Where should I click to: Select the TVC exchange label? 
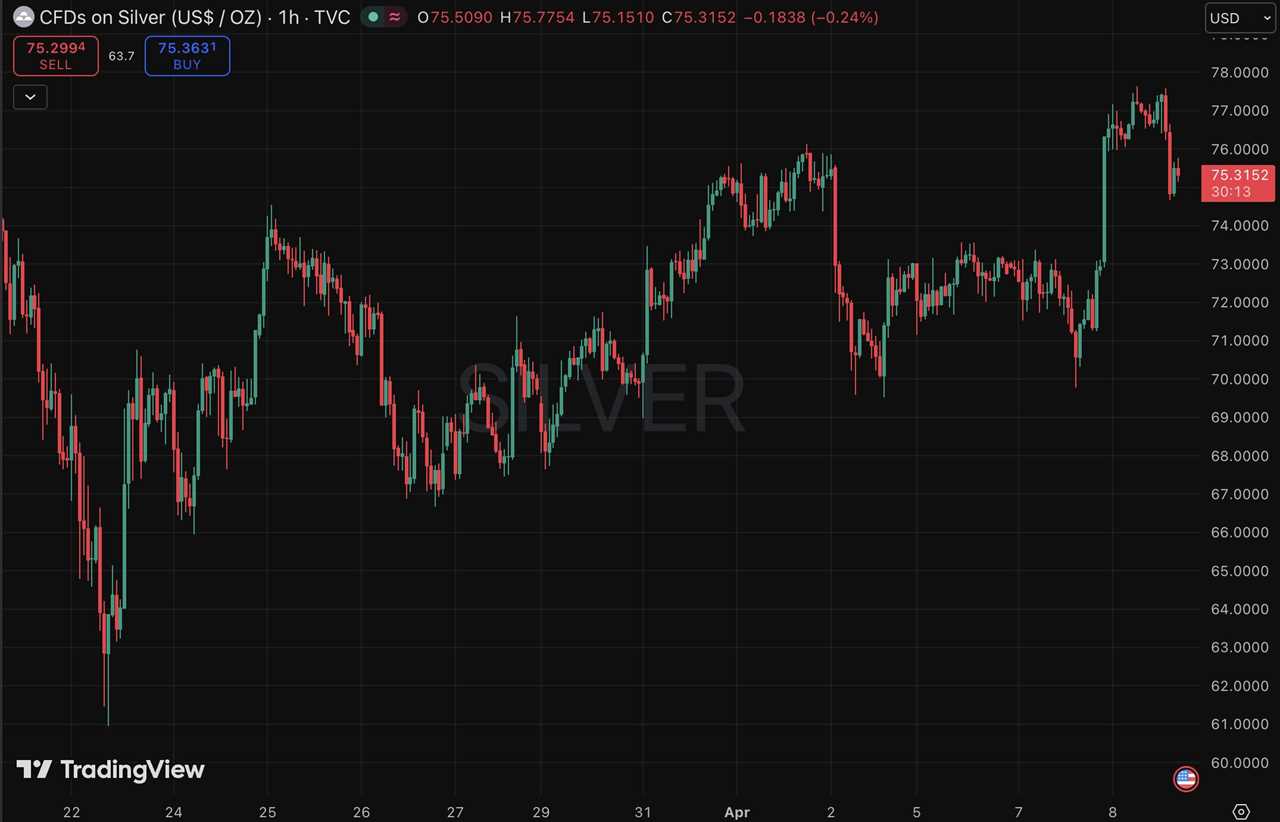tap(331, 17)
